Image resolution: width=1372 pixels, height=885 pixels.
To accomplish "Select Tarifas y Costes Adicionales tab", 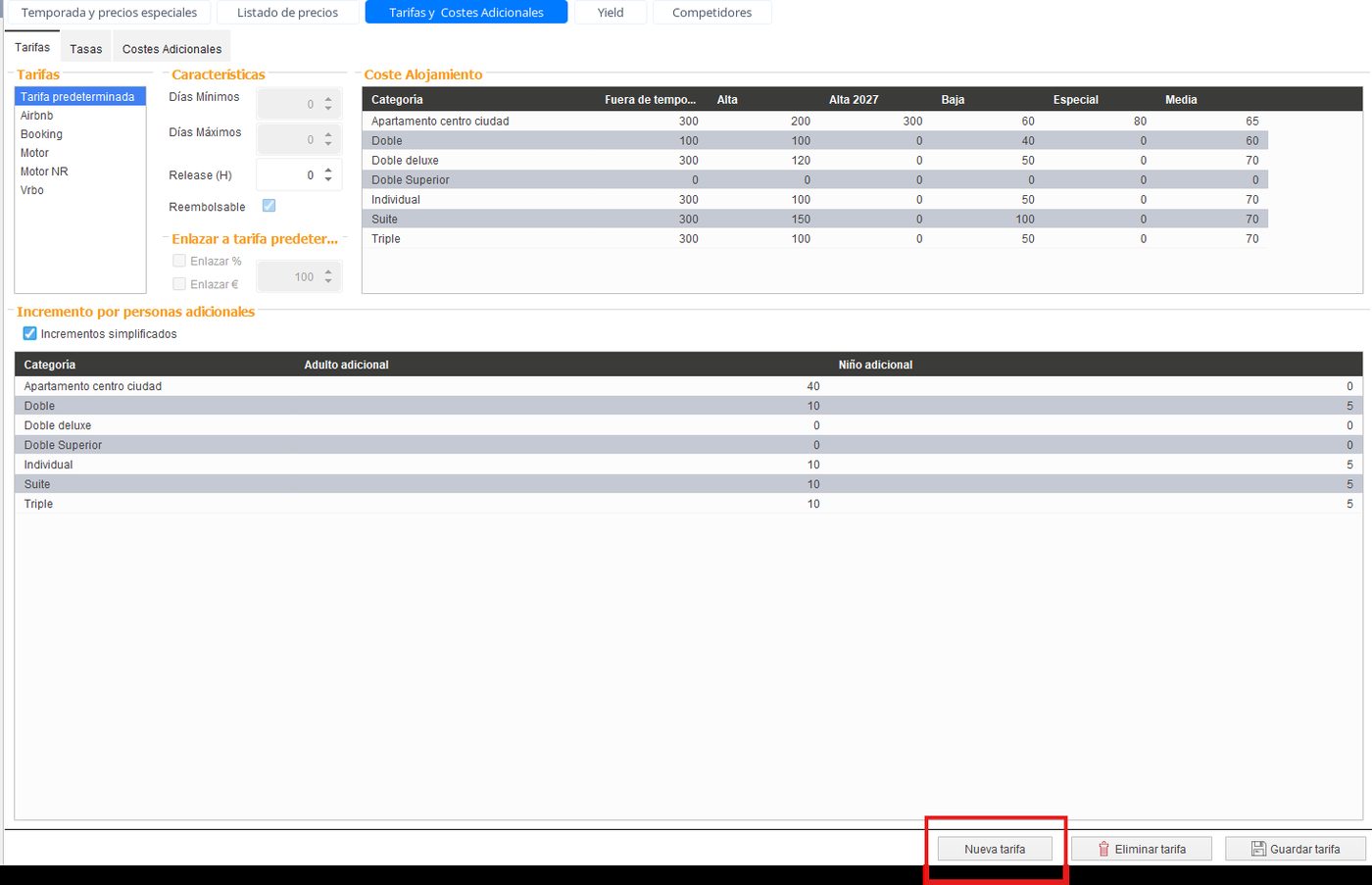I will [x=466, y=13].
